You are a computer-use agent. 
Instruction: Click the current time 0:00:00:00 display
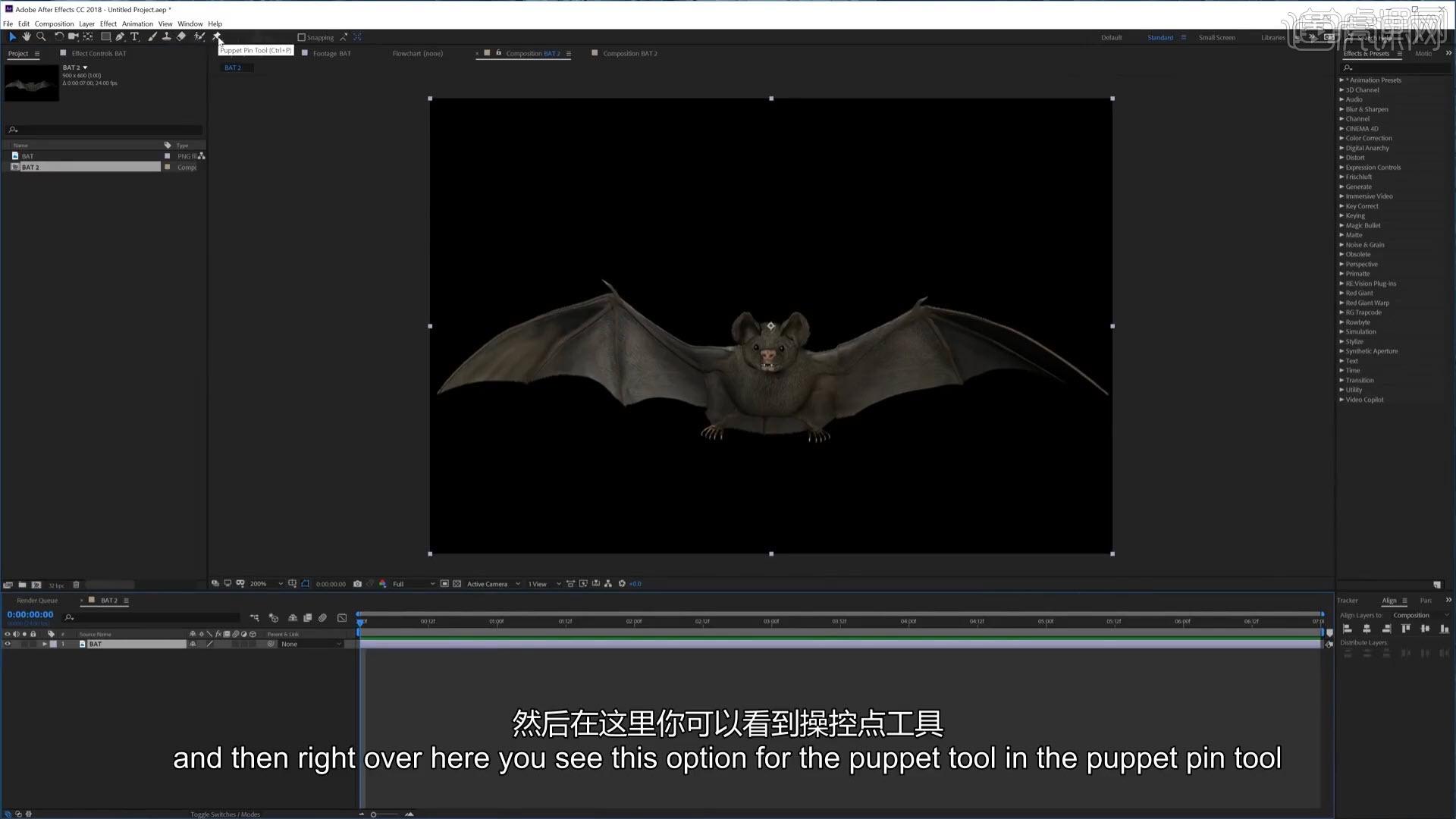click(30, 615)
